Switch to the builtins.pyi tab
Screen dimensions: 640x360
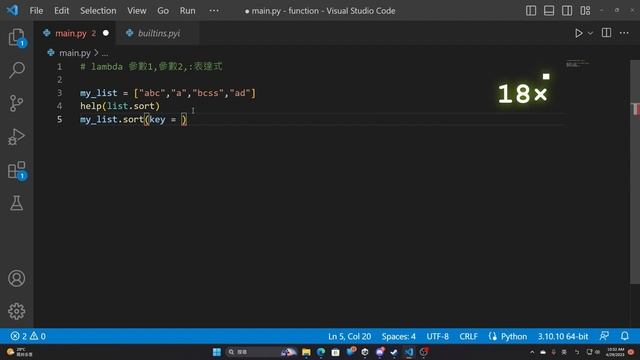[158, 33]
